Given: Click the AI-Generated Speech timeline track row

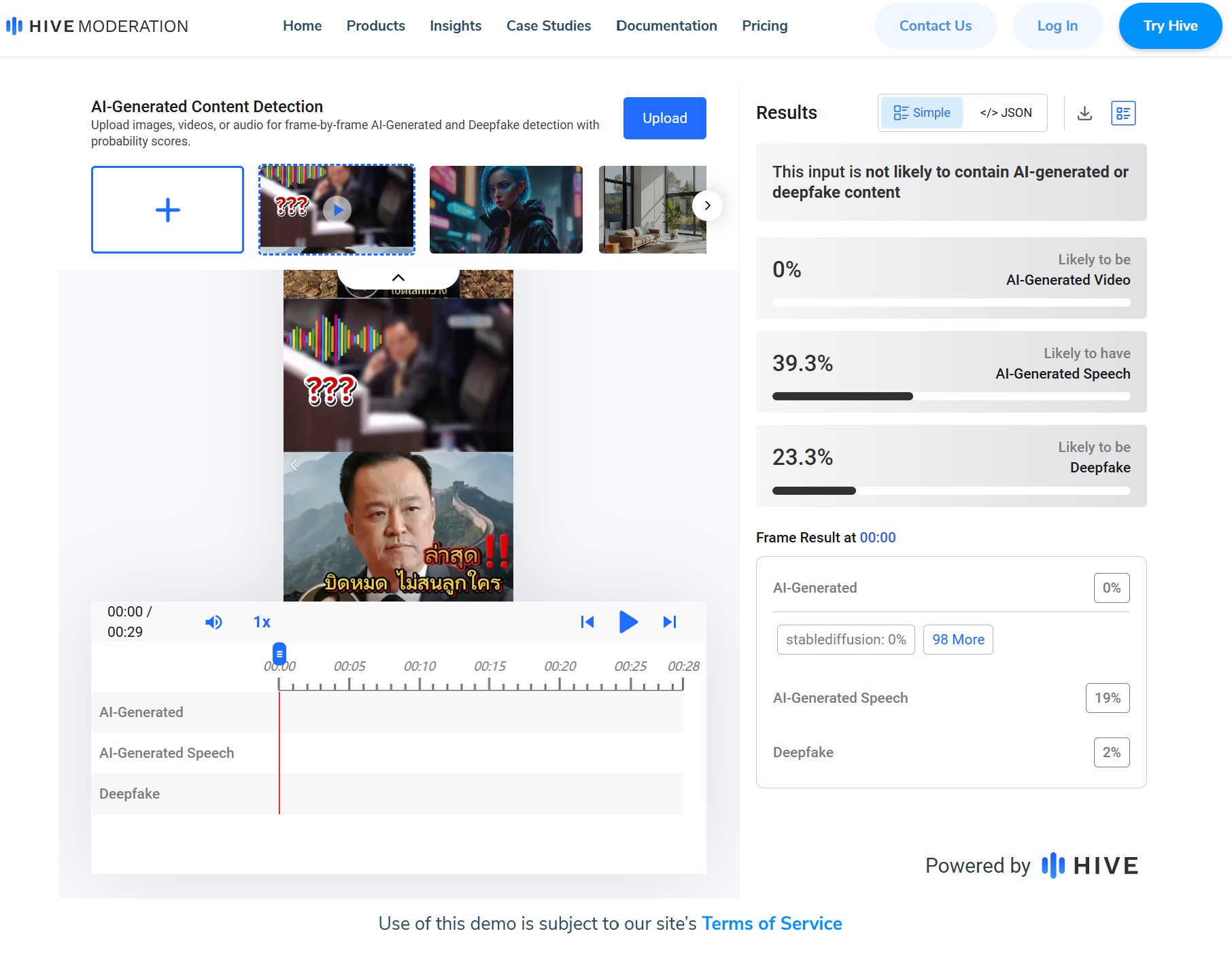Looking at the screenshot, I should [387, 753].
